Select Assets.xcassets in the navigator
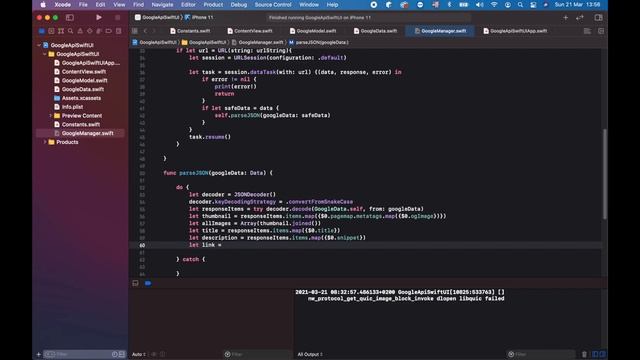 81,98
